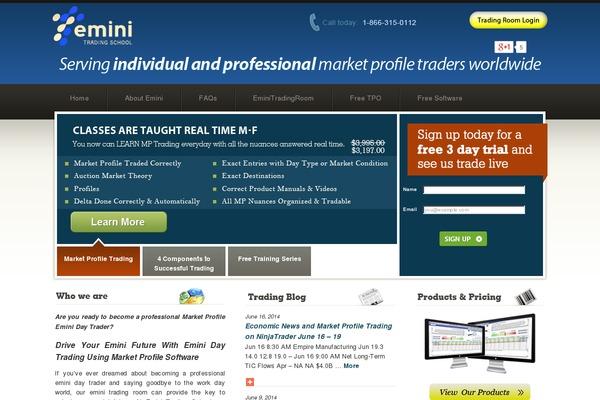Click Drive Your Emini Future heading text
The image size is (600, 400).
point(140,351)
